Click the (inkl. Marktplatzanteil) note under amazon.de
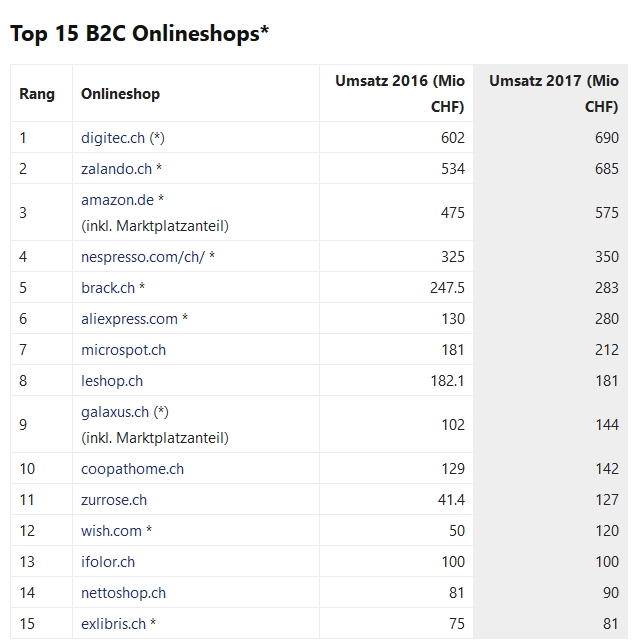This screenshot has width=633, height=642. coord(155,226)
